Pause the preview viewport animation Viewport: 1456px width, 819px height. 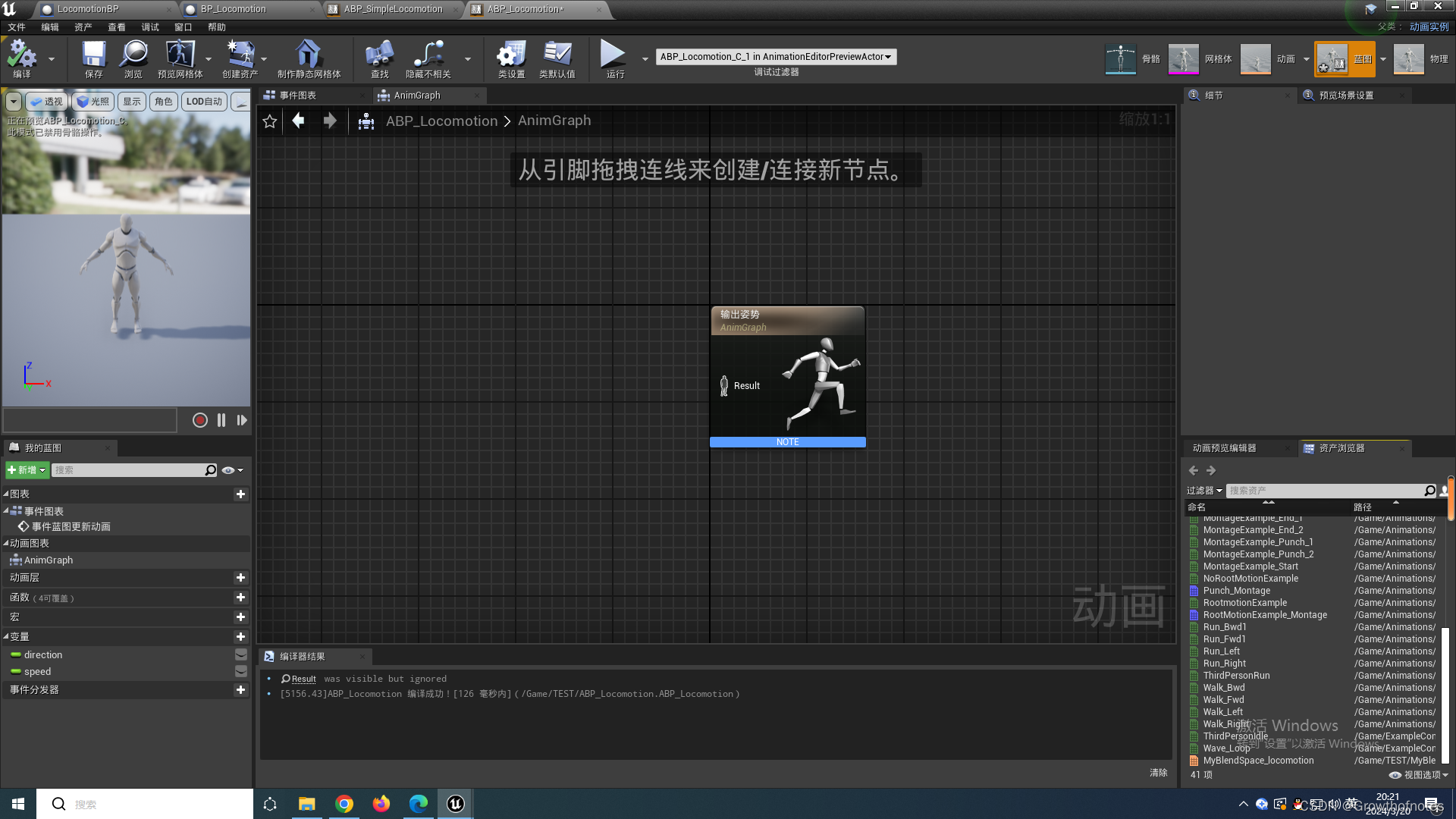point(221,420)
